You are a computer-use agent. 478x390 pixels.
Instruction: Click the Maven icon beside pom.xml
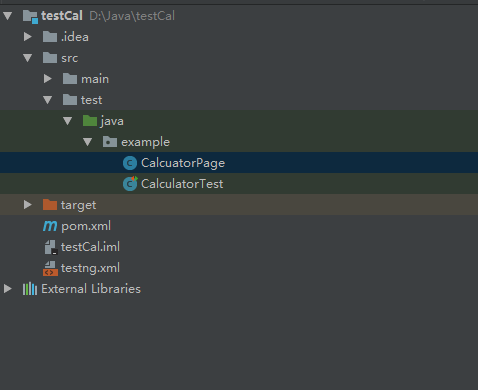click(x=50, y=226)
